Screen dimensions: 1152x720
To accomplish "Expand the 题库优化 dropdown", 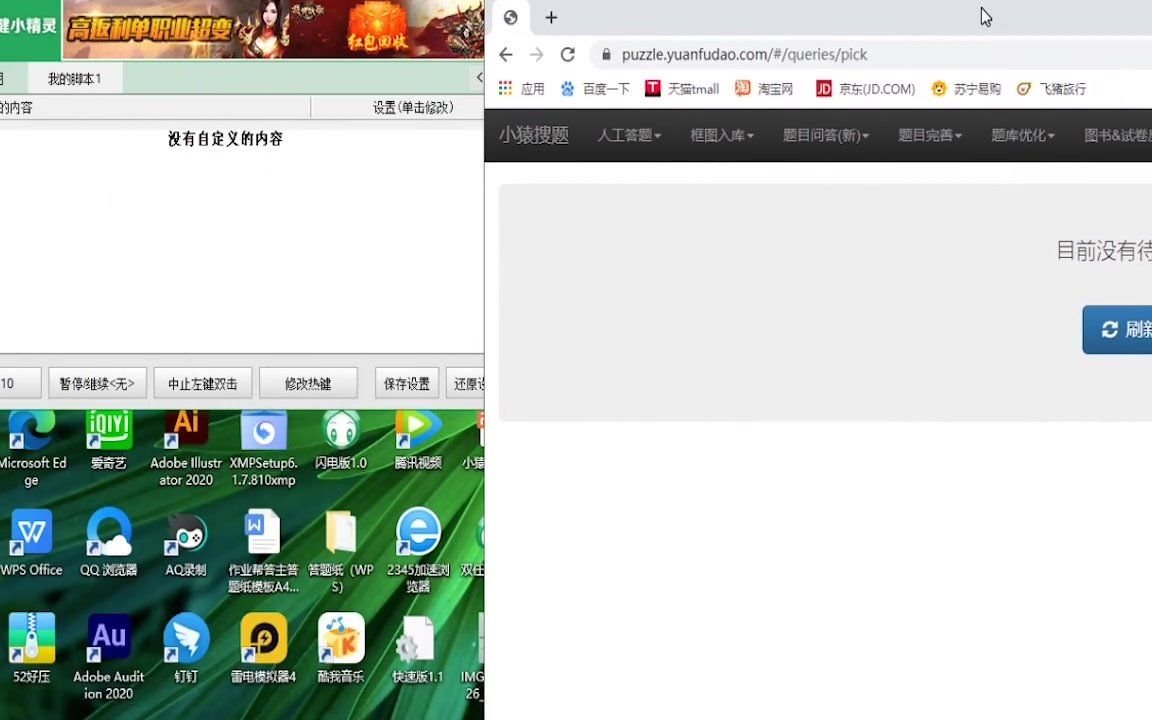I will point(1021,135).
